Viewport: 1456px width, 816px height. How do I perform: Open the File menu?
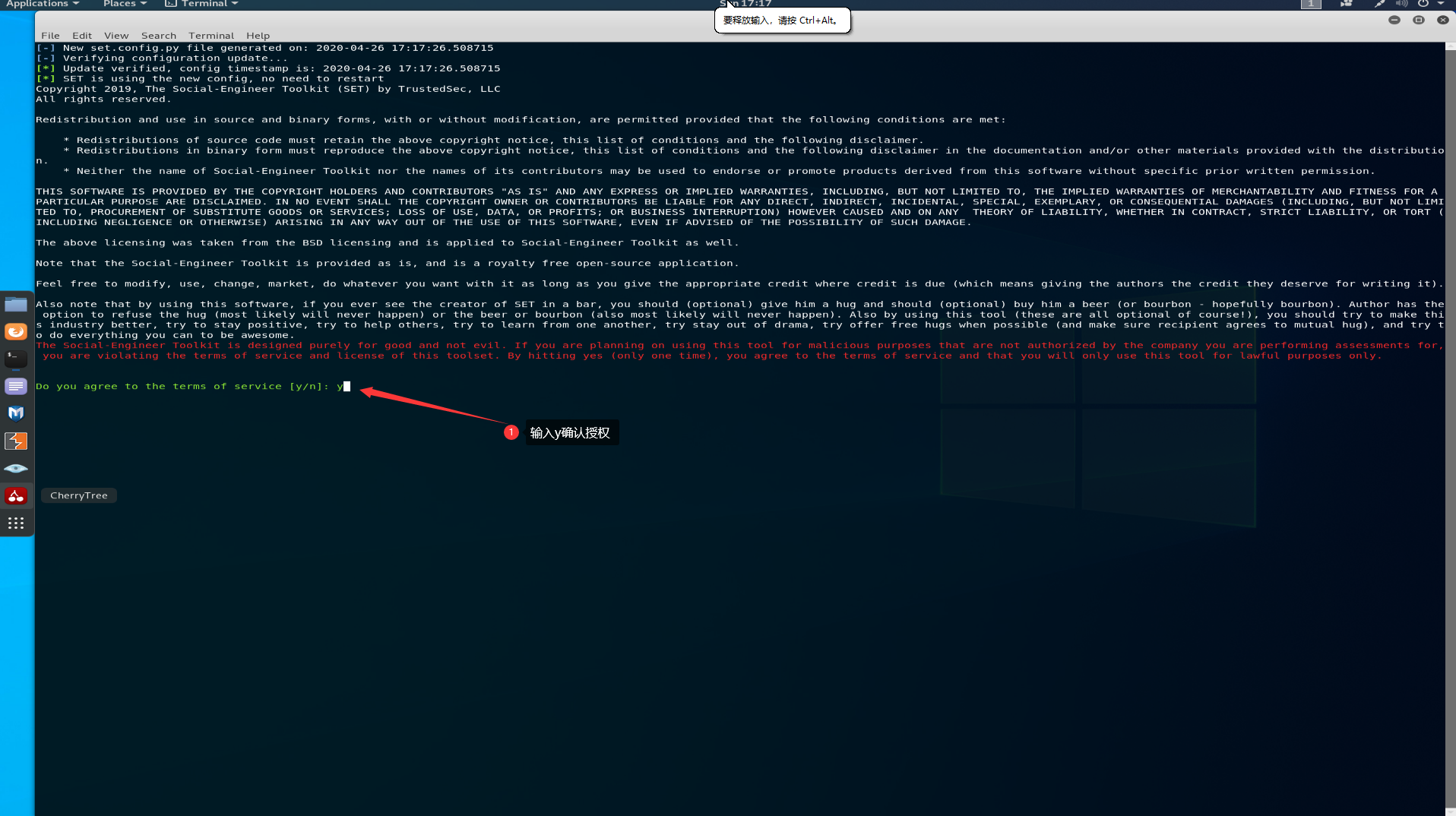pyautogui.click(x=50, y=36)
